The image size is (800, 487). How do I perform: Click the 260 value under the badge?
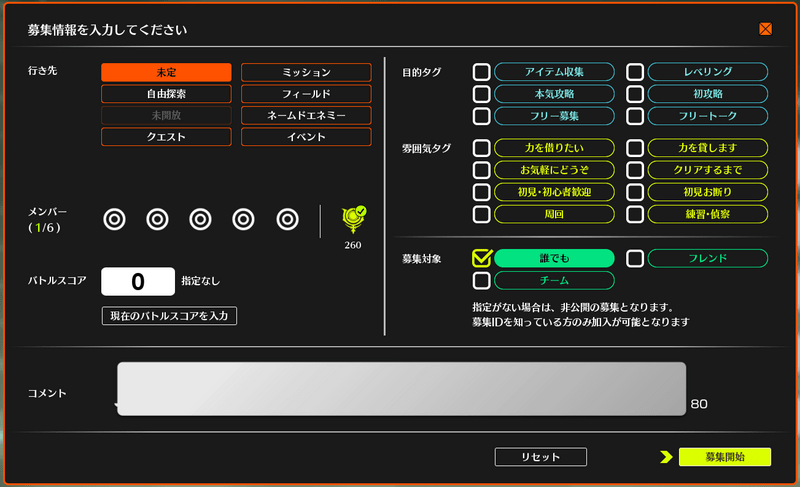pyautogui.click(x=353, y=245)
